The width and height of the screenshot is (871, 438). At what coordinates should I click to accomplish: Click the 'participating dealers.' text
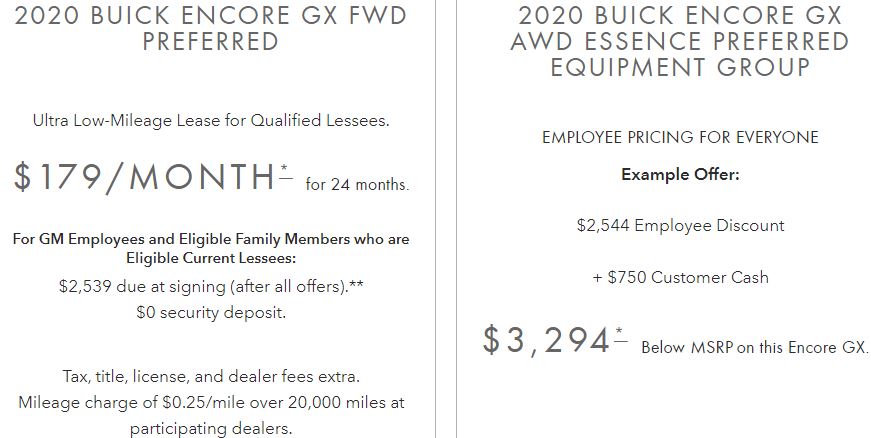(x=211, y=429)
